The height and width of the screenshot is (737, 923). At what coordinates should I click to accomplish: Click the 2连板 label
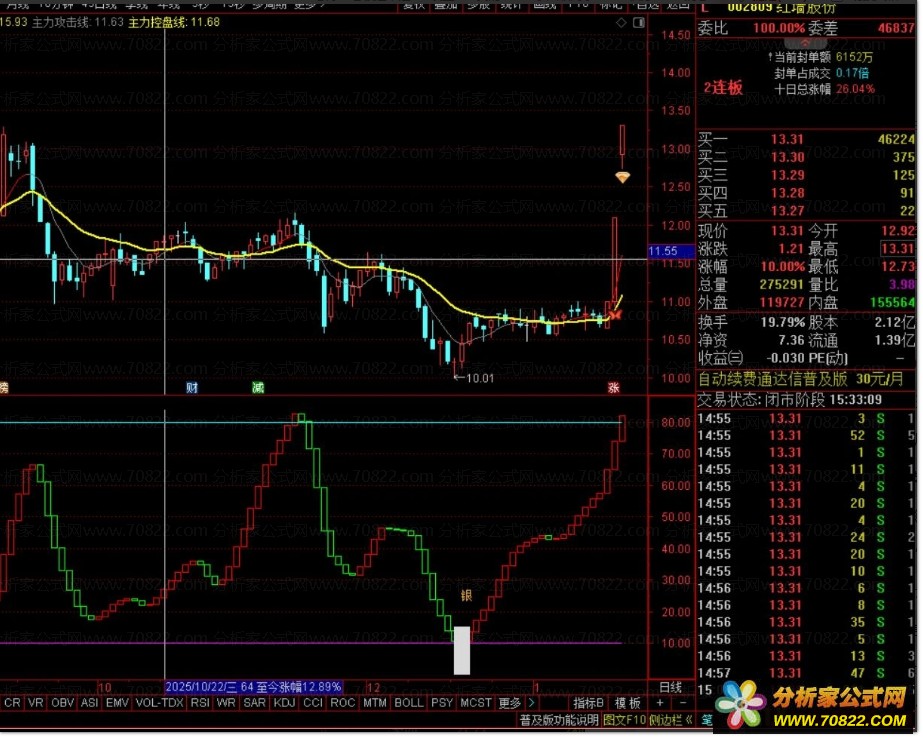pos(723,88)
